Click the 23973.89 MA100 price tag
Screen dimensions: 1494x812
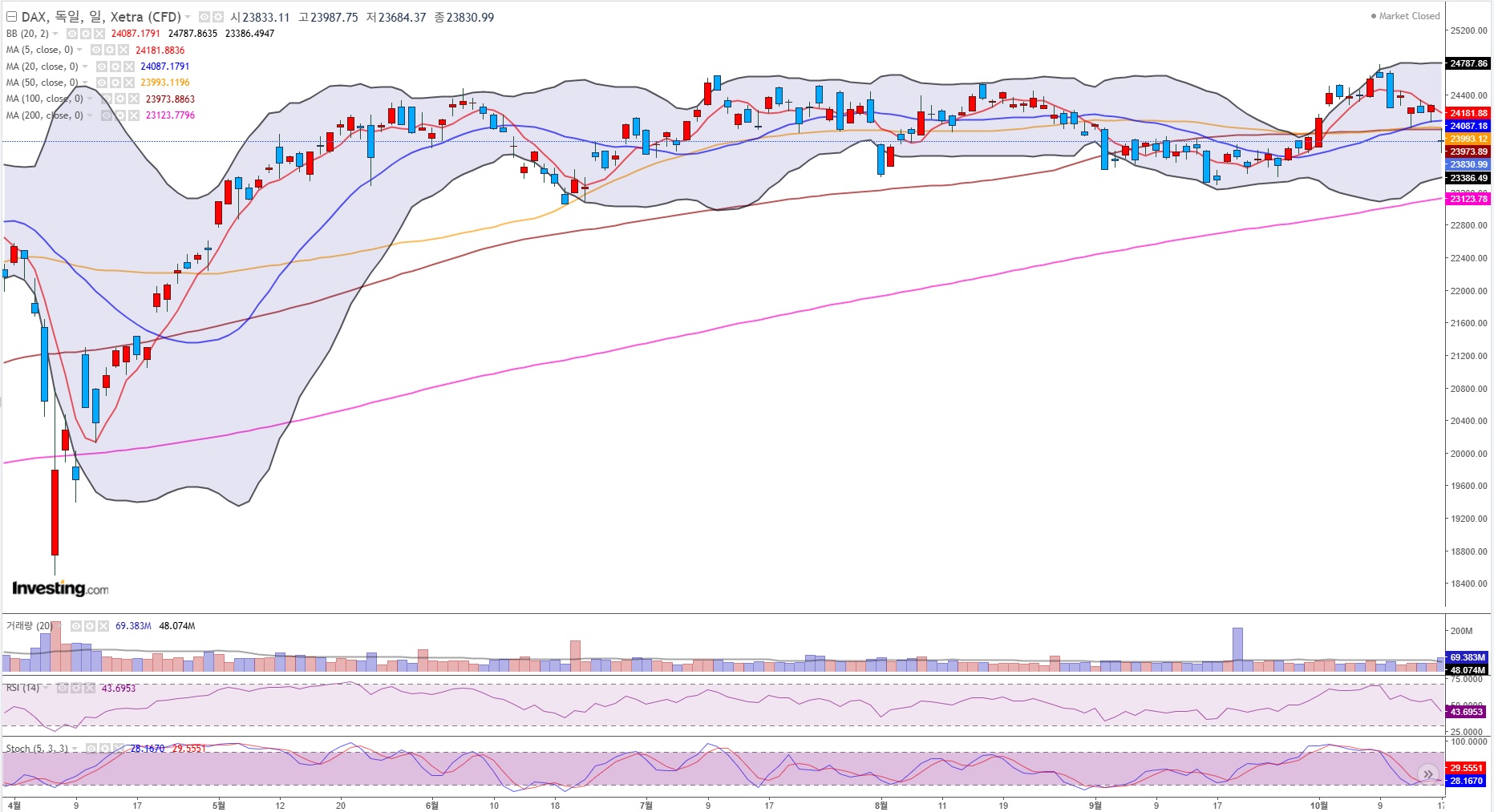[x=1468, y=151]
